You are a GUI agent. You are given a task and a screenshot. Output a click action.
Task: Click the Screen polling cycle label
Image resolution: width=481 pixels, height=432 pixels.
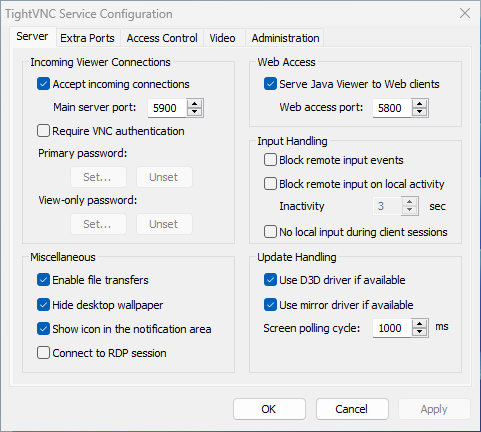(x=312, y=328)
